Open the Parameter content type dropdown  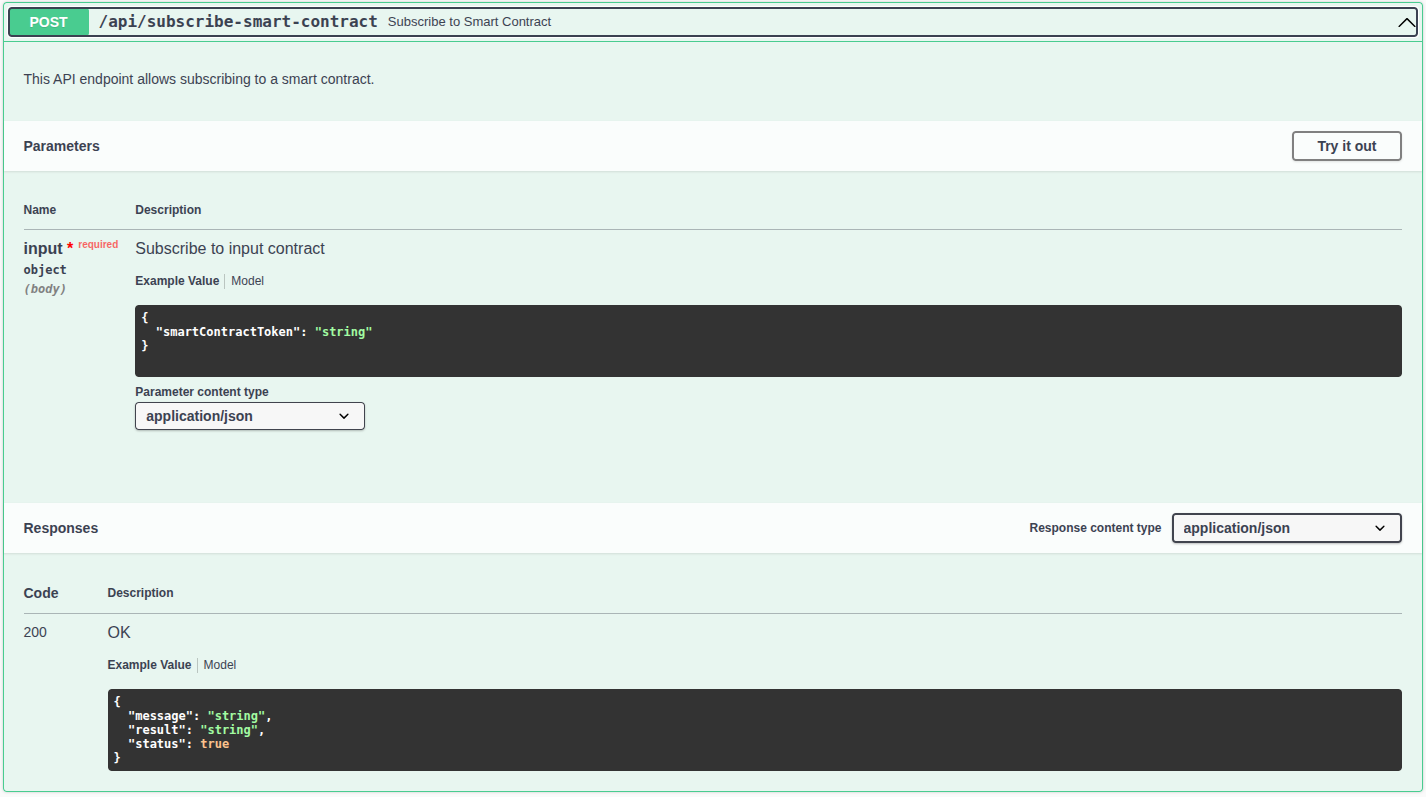(250, 416)
